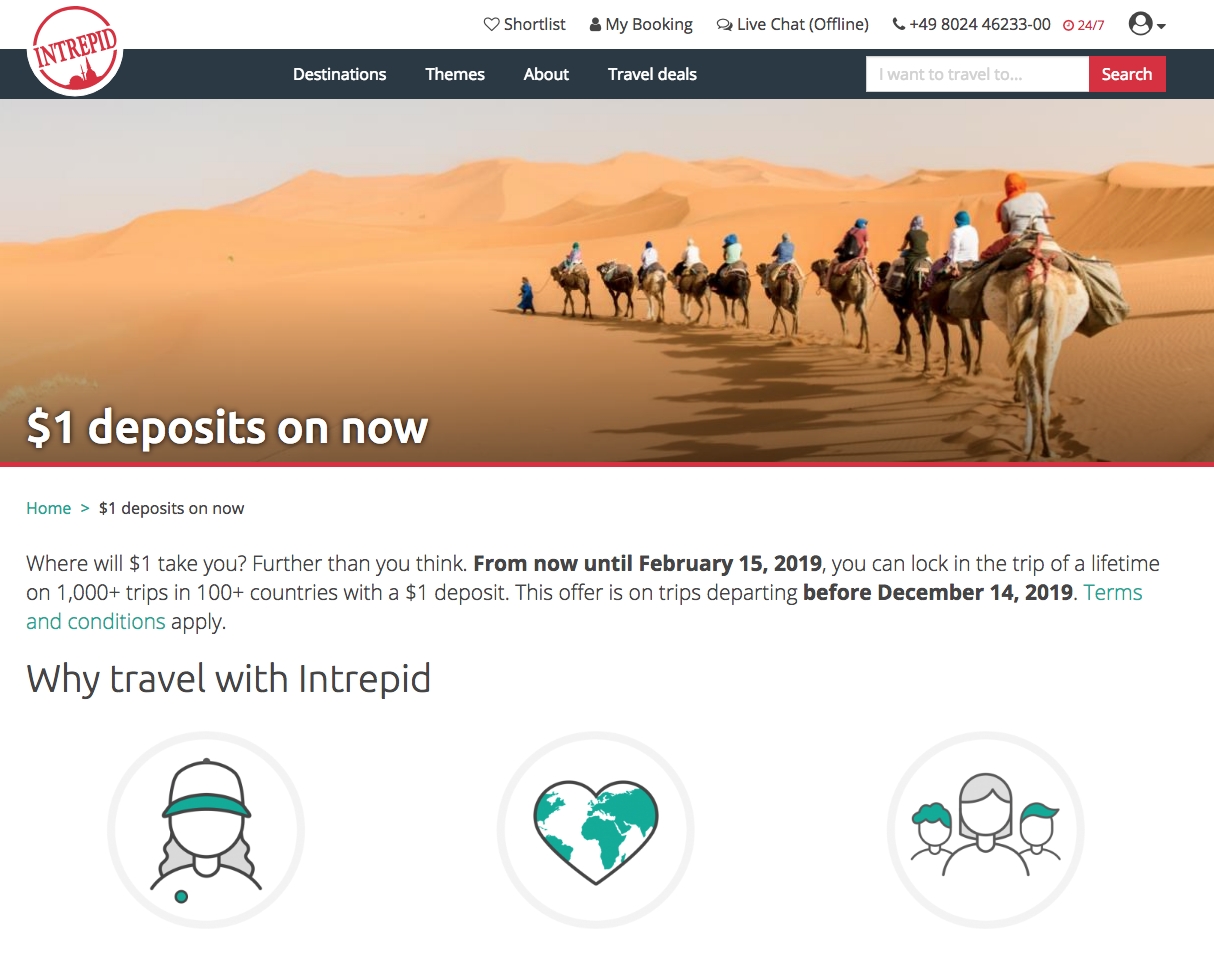Open the Travel deals menu
This screenshot has height=954, width=1214.
(x=652, y=74)
